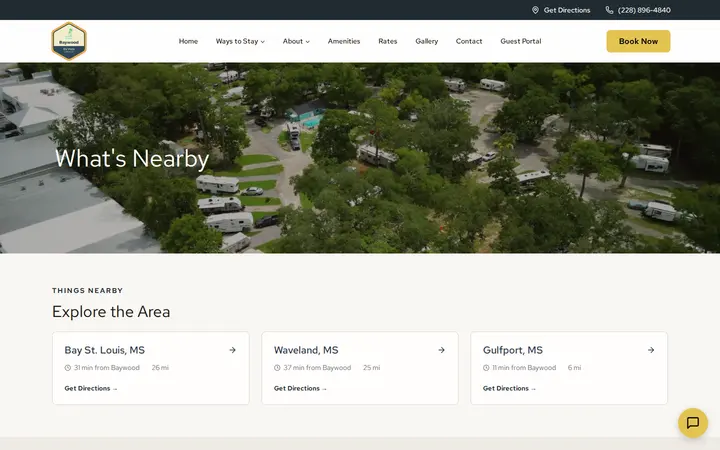
Task: Click the What's Nearby hero heading
Action: coord(132,158)
